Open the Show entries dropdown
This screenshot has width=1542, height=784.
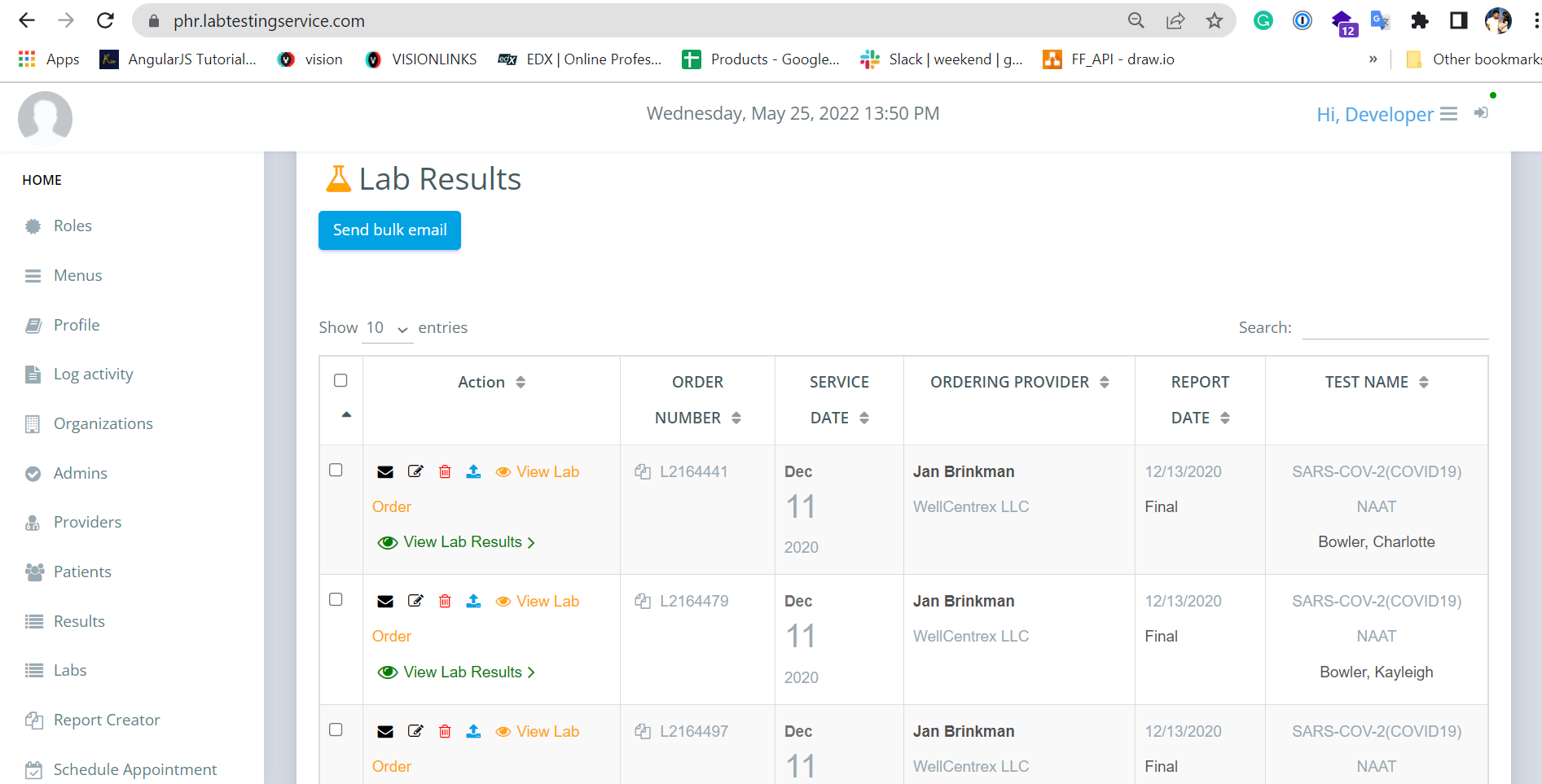tap(387, 328)
